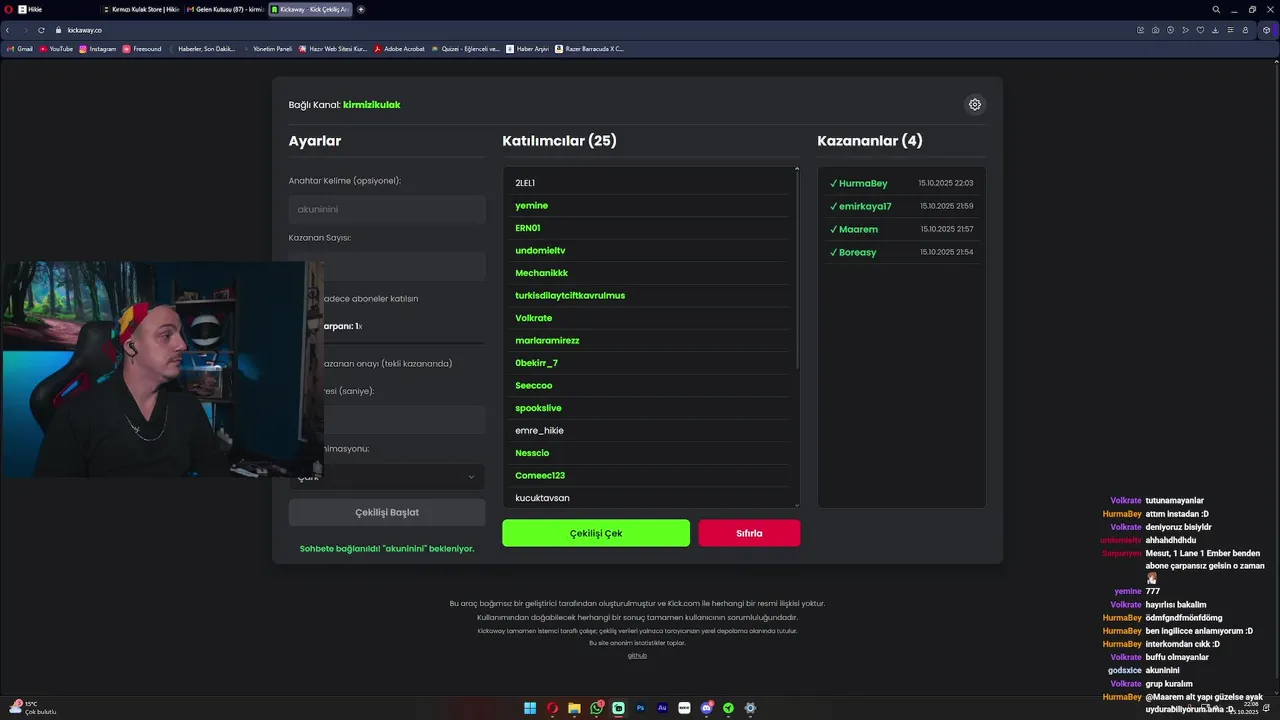Select participant kucuktavsan

pos(650,498)
